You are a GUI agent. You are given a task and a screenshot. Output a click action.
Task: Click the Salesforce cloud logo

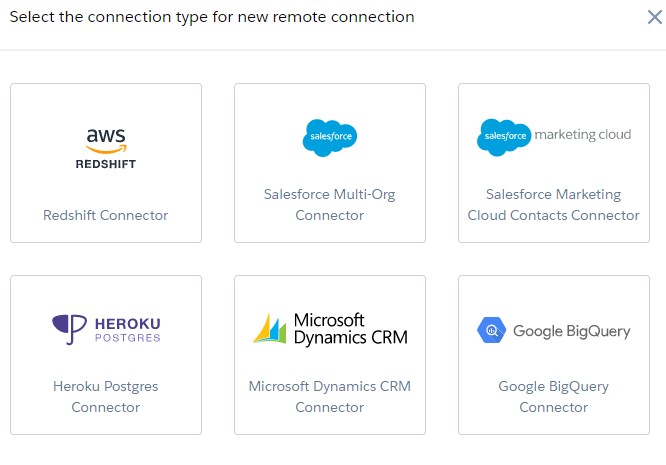pyautogui.click(x=330, y=138)
